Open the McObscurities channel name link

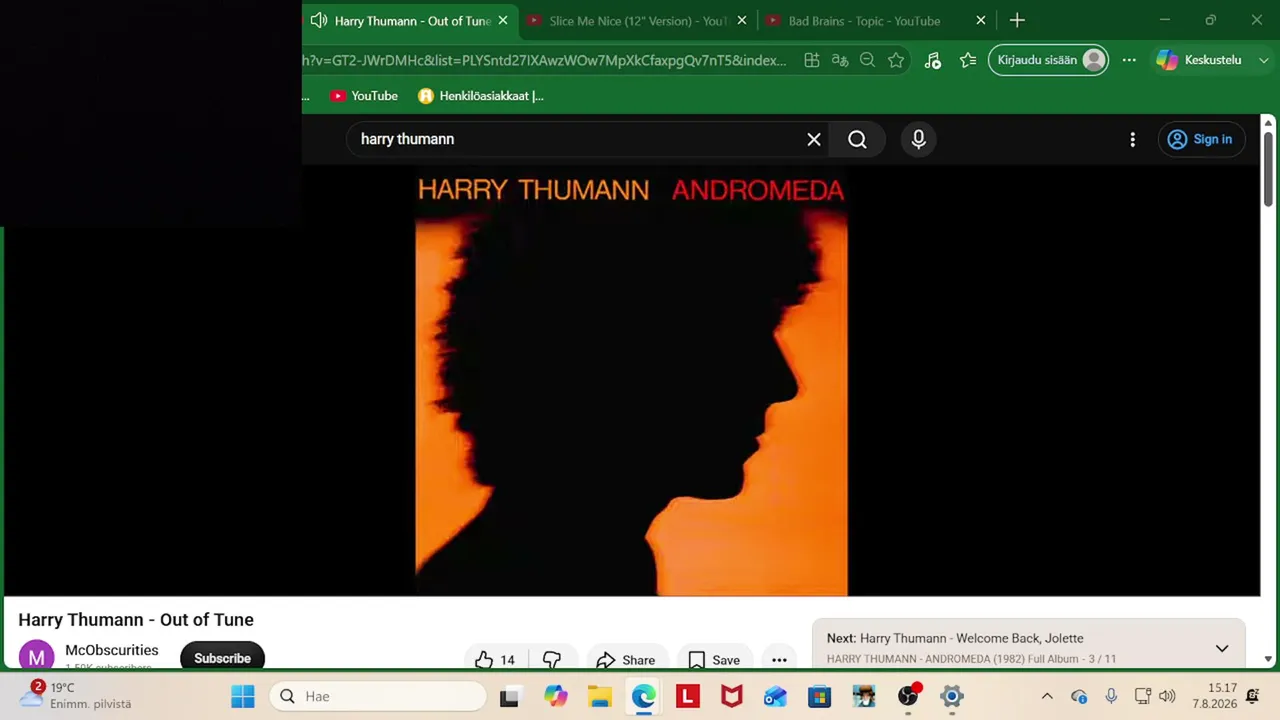point(112,650)
